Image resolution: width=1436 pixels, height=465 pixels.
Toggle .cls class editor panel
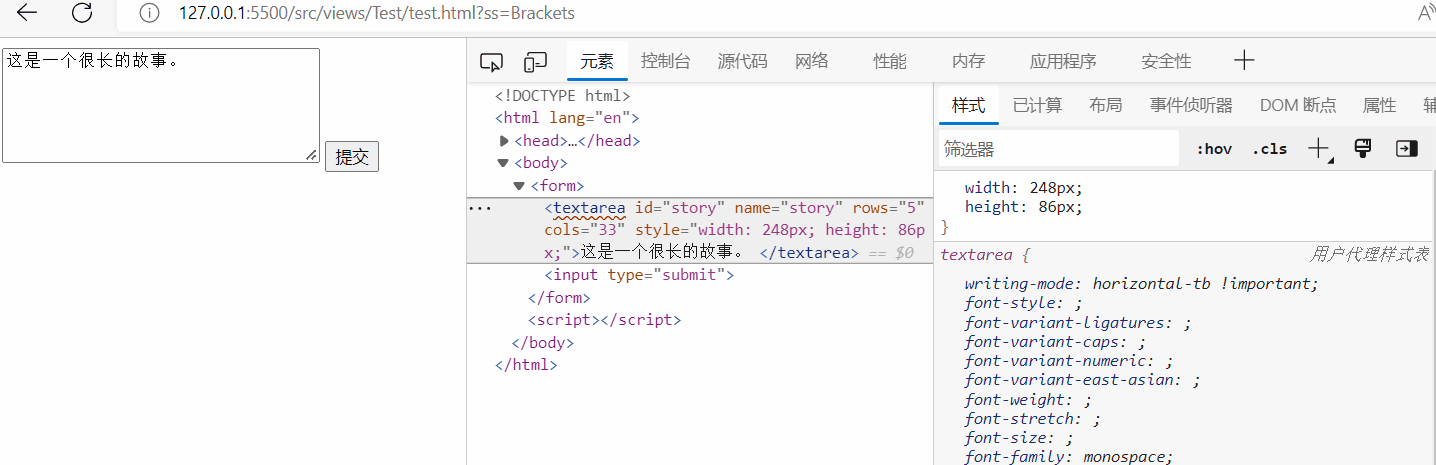coord(1270,149)
